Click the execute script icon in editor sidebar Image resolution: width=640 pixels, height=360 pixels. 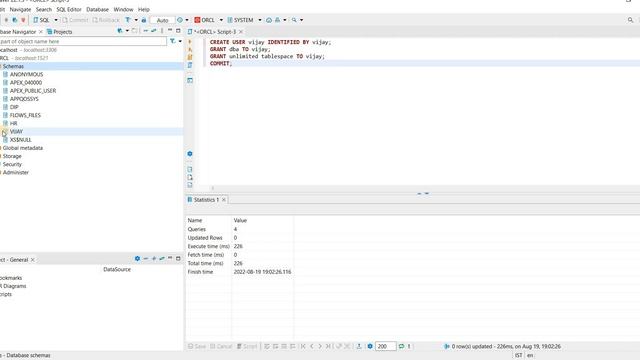(190, 57)
